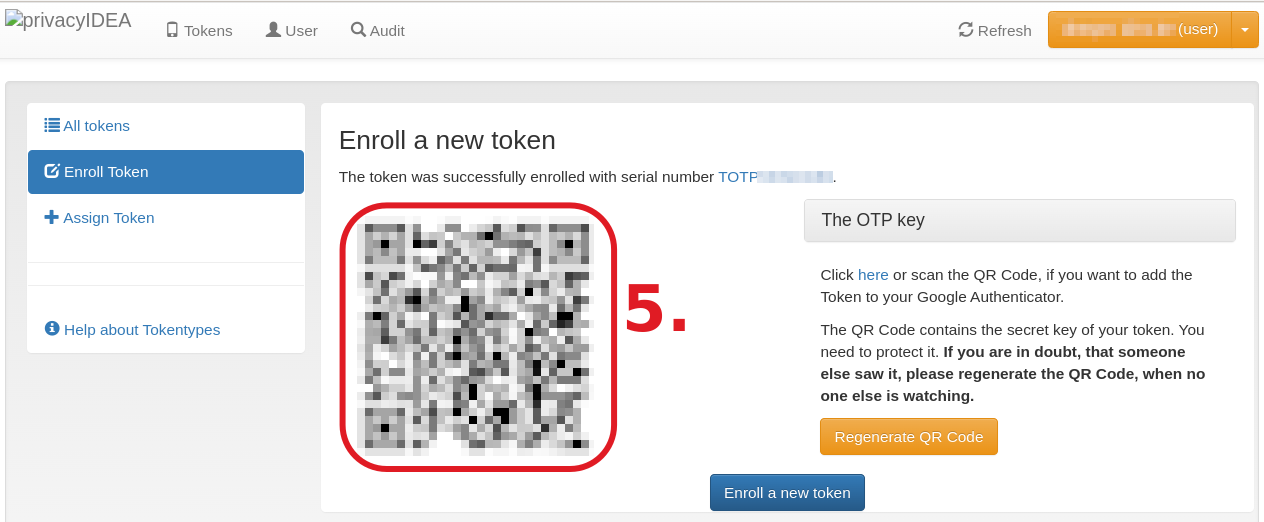Select the Assign Token sidebar label

point(109,218)
